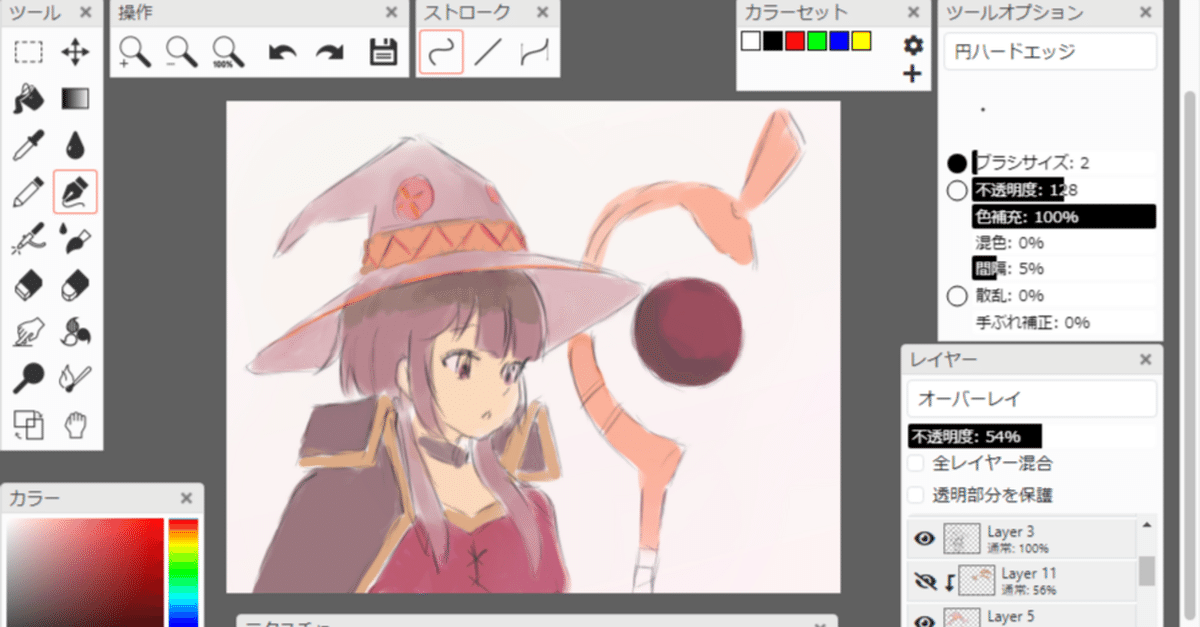Choose the bezier curve stroke mode
The height and width of the screenshot is (627, 1200).
(x=534, y=52)
